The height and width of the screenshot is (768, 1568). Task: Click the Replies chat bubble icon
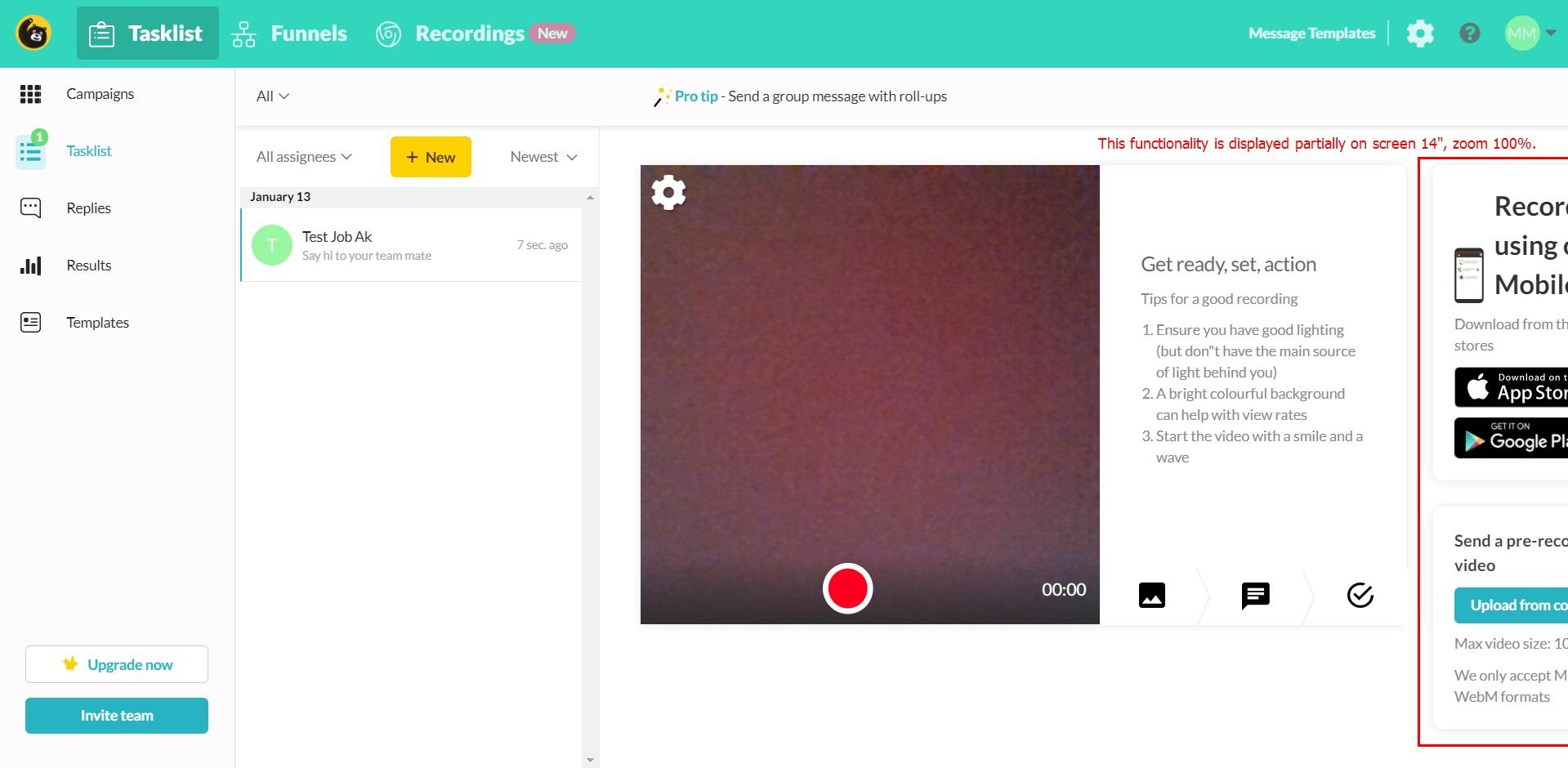30,208
